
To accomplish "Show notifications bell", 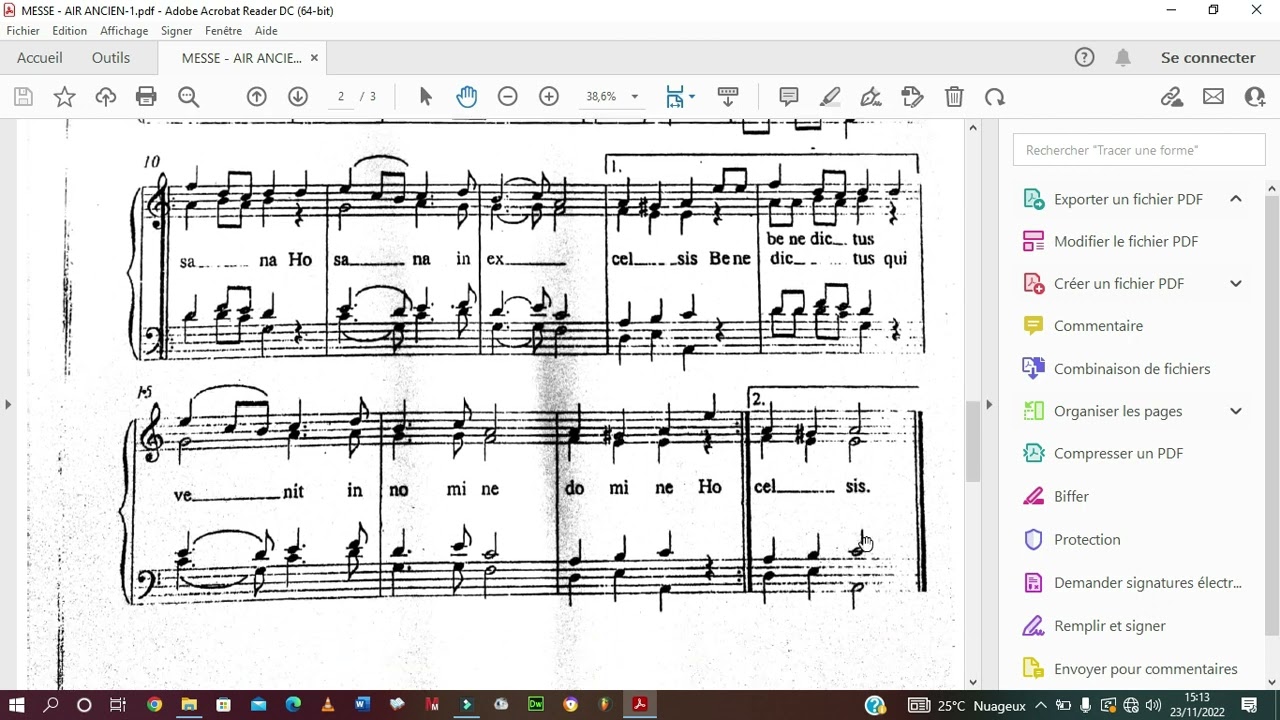I will pyautogui.click(x=1123, y=58).
